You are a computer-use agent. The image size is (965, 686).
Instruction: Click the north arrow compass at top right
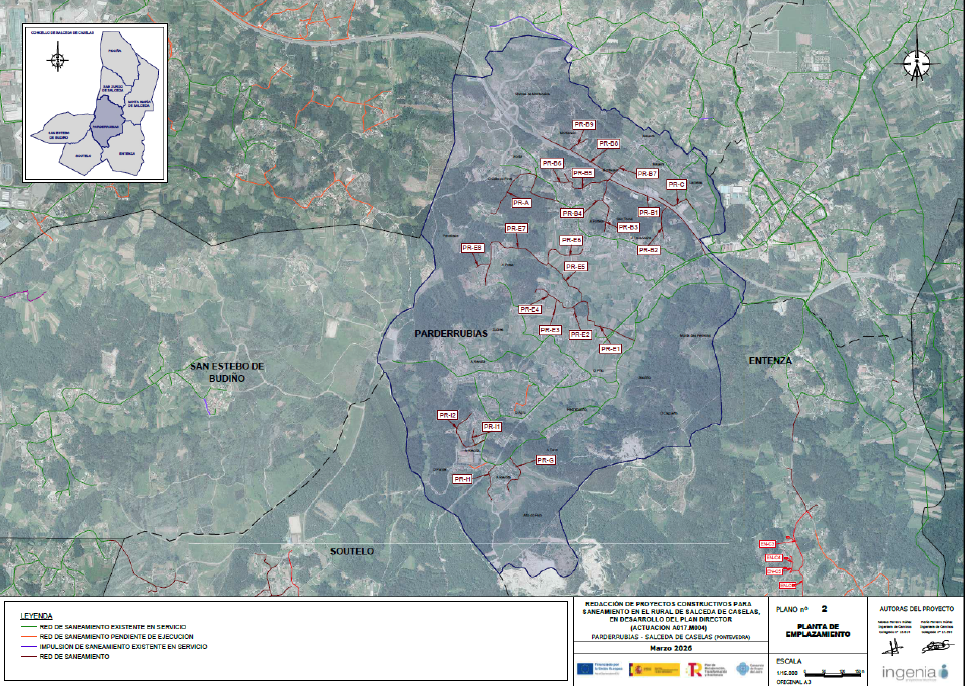(x=916, y=64)
